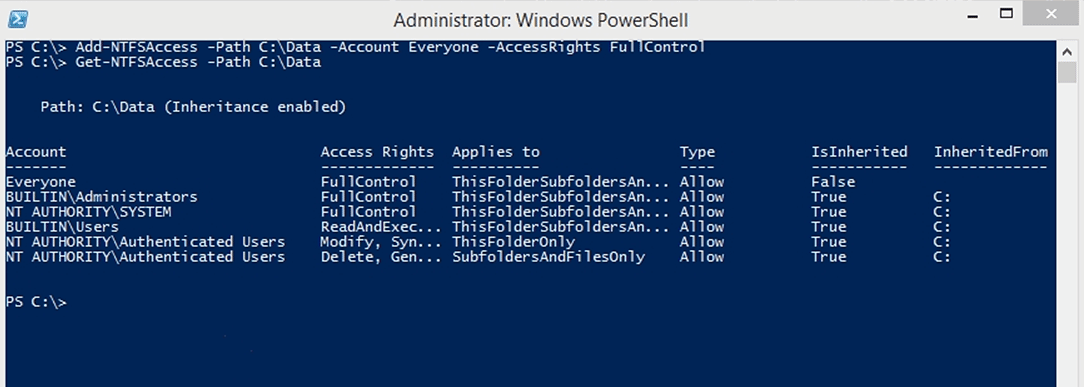
Task: Click the vertical scrollbar track below thumb
Action: click(1067, 235)
